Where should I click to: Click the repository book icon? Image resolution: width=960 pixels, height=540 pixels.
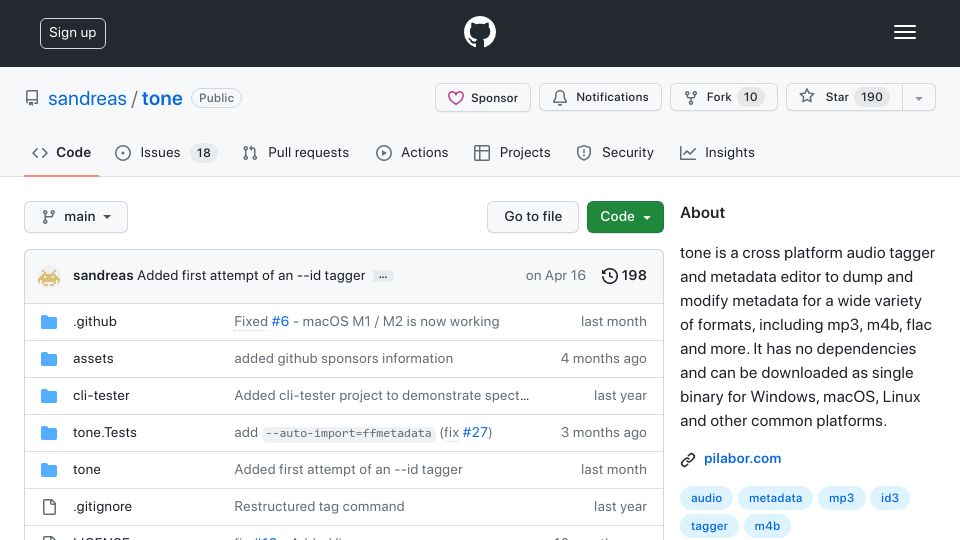pos(32,98)
